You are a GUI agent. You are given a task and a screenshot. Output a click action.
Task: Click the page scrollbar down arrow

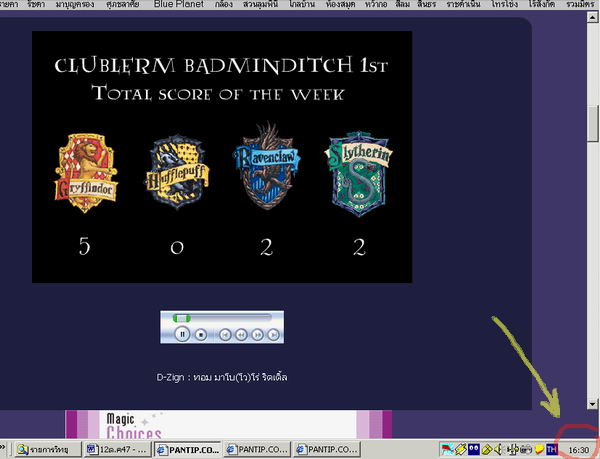pos(593,404)
